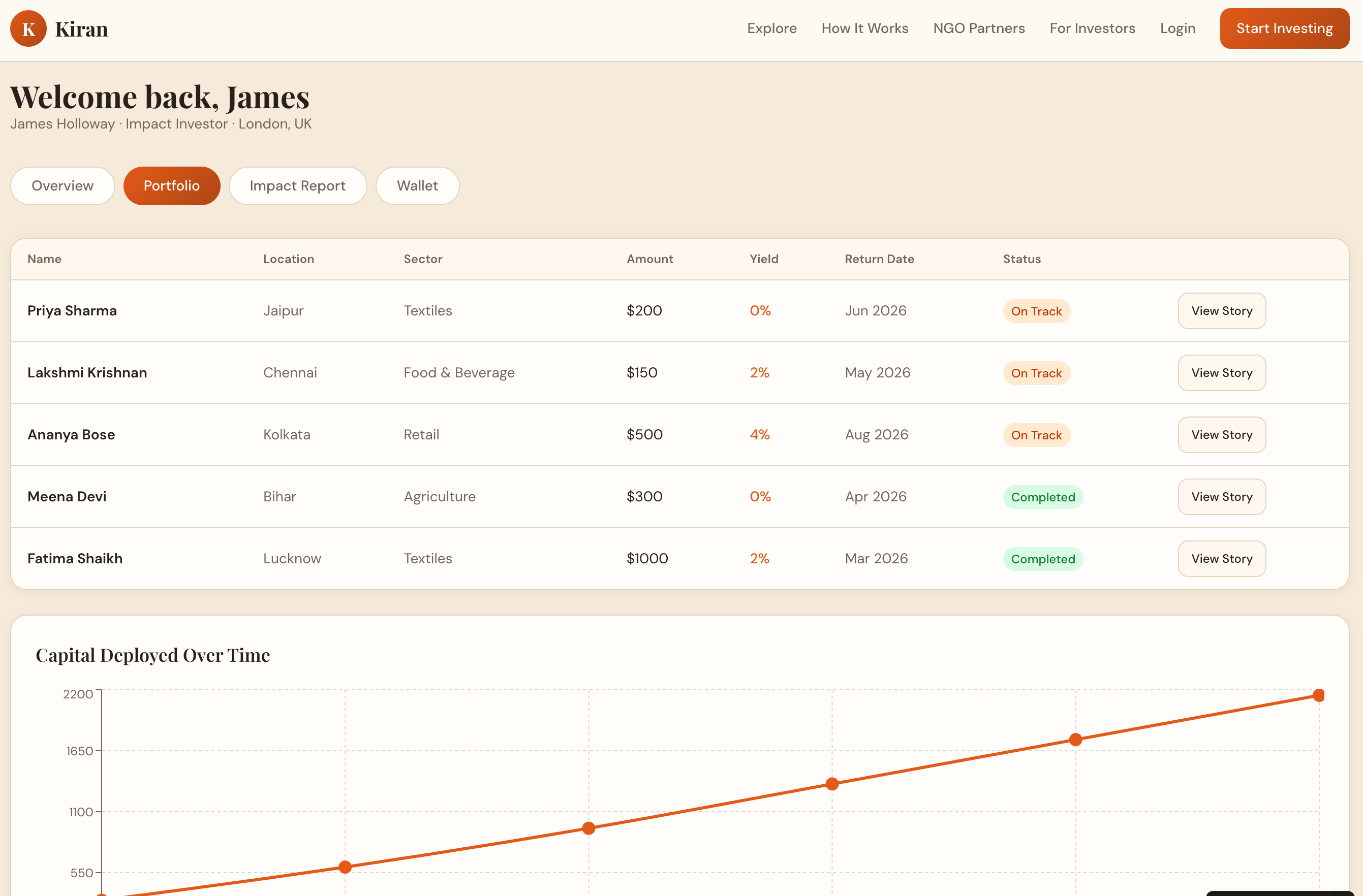The width and height of the screenshot is (1363, 896).
Task: Select the Portfolio tab
Action: point(171,185)
